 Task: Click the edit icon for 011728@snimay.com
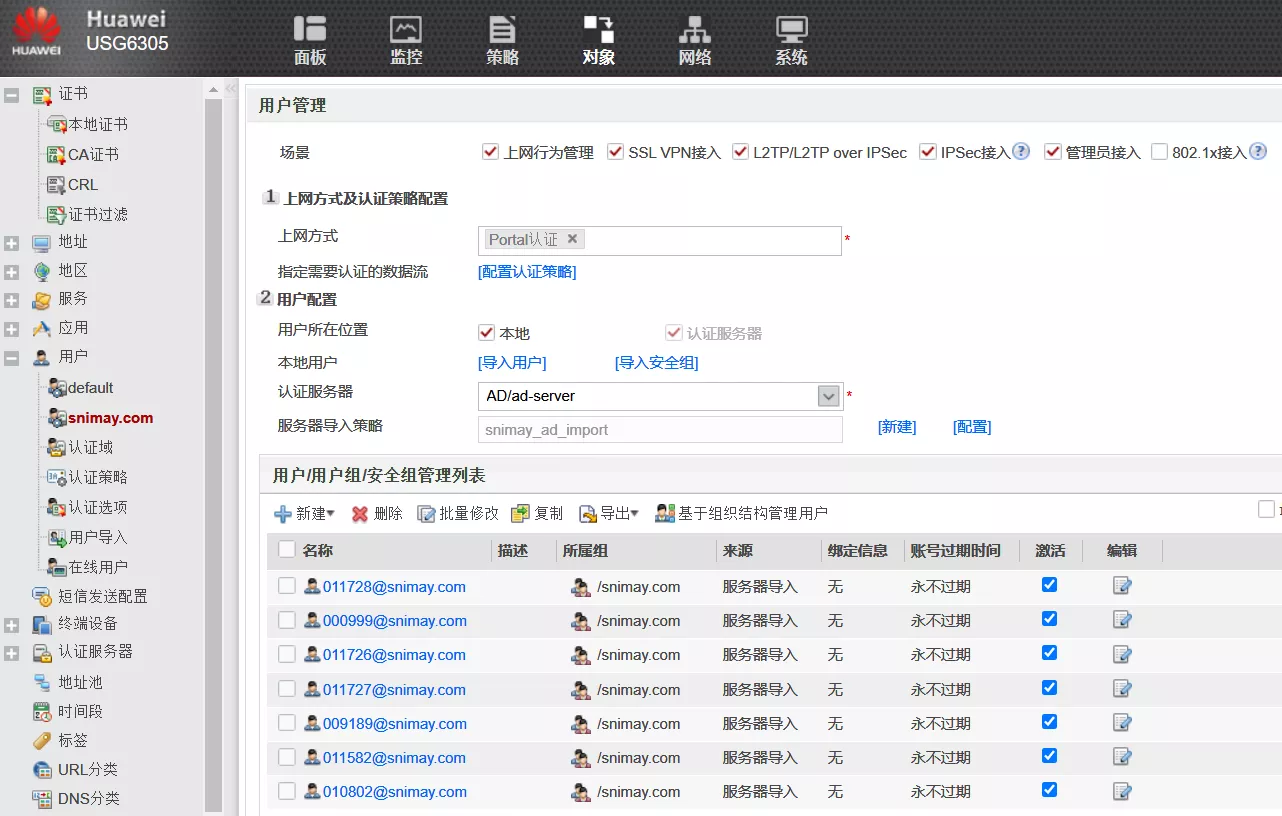[1122, 586]
